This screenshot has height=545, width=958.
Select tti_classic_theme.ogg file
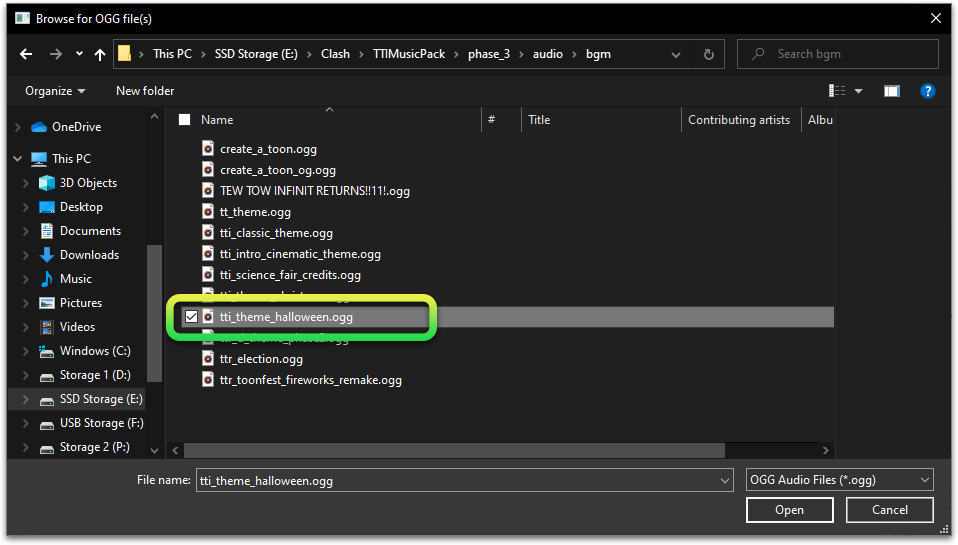(276, 233)
